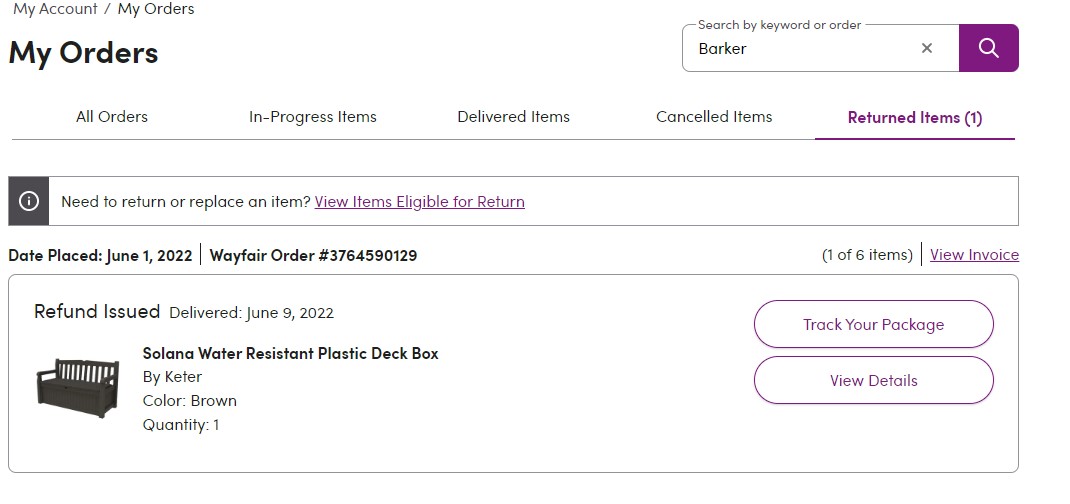The image size is (1070, 504).
Task: Click the Track Your Package button
Action: pos(873,324)
